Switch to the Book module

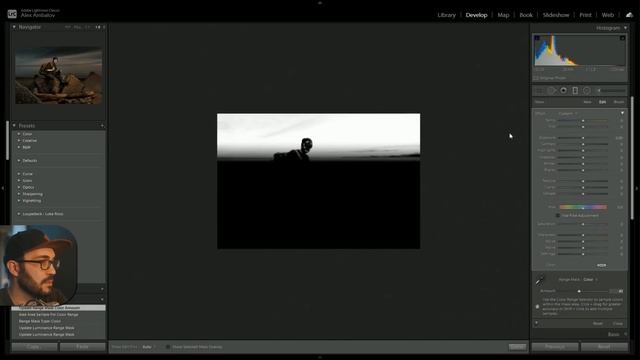526,15
